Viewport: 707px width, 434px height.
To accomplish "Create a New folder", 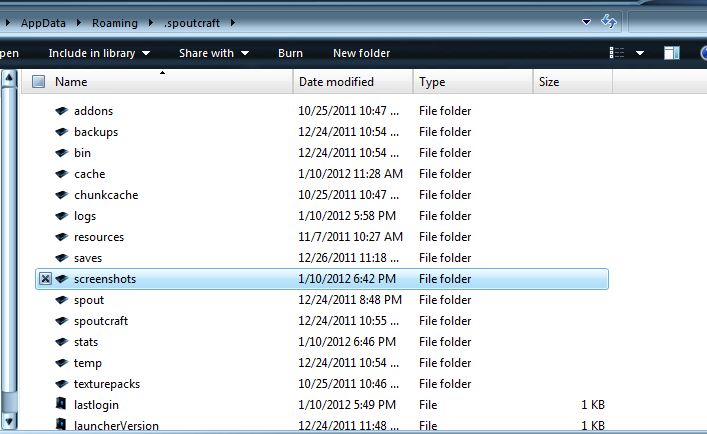I will point(362,53).
